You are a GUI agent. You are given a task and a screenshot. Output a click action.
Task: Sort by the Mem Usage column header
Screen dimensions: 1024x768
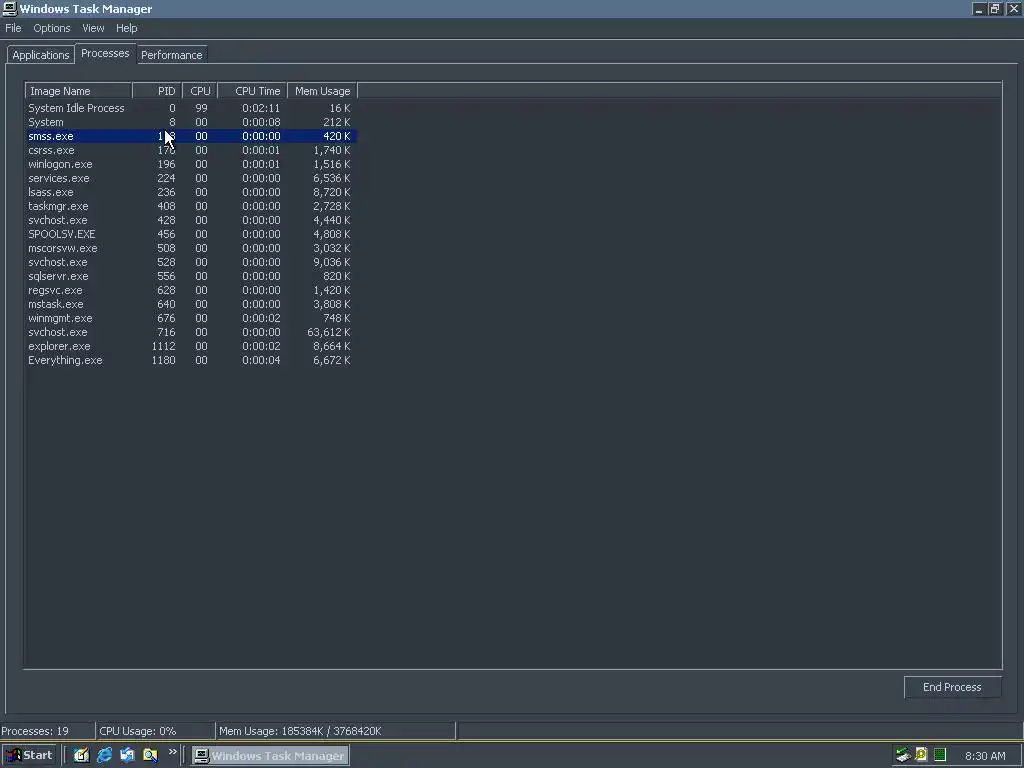pos(323,91)
